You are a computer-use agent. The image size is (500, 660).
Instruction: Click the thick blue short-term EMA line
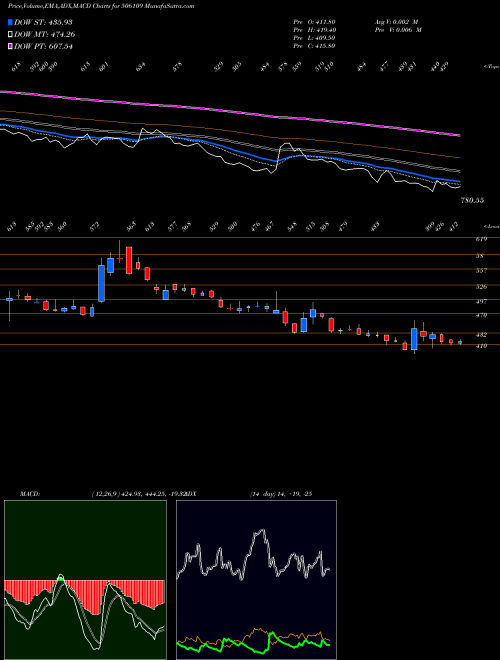(x=230, y=151)
